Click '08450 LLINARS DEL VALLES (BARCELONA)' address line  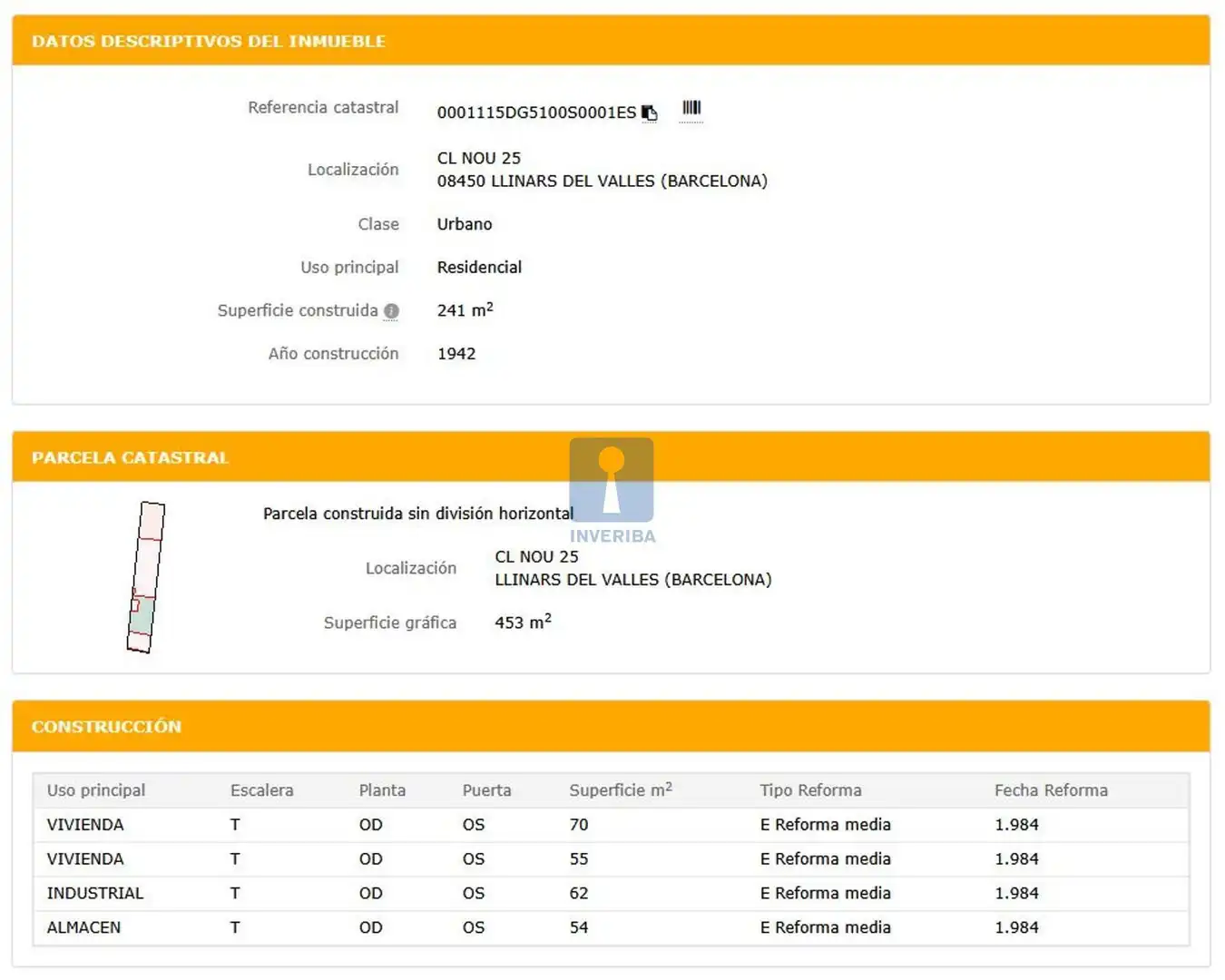(x=603, y=181)
